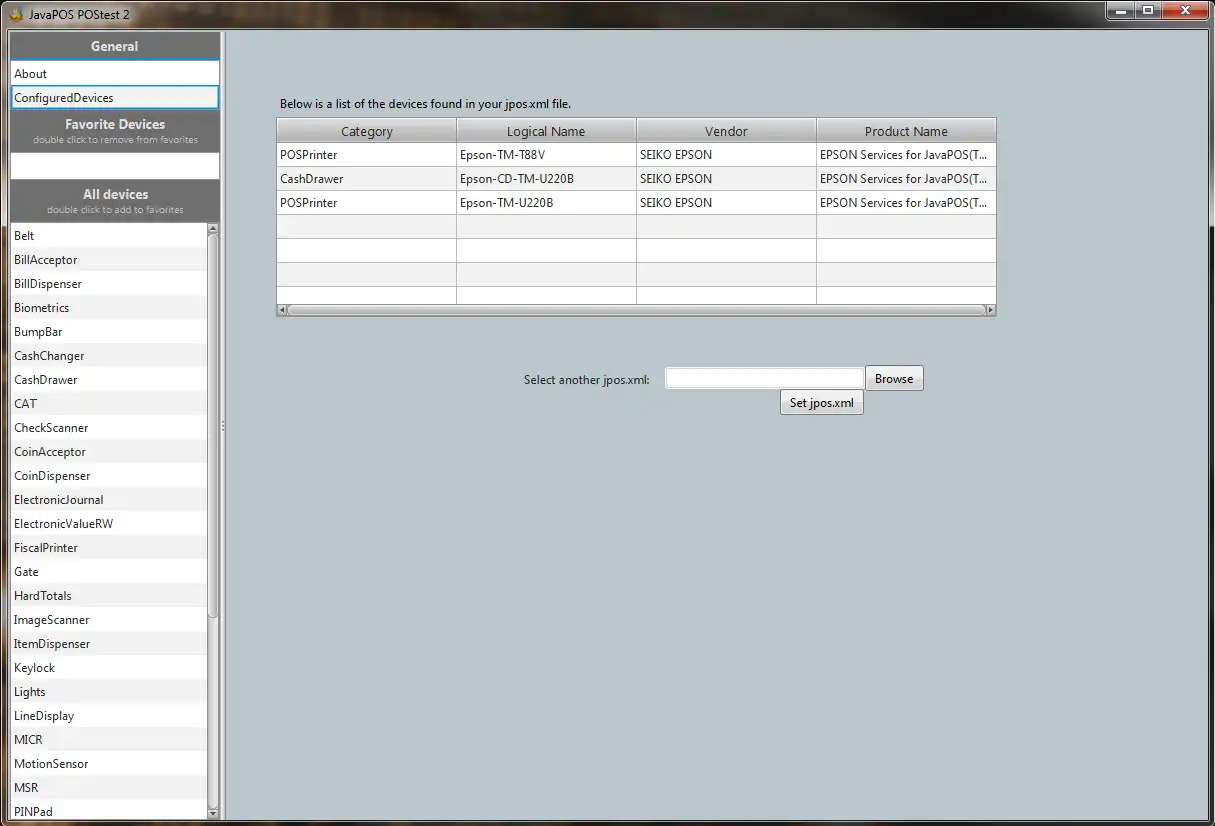
Task: Select FiscalPrinter in All devices
Action: pos(108,548)
